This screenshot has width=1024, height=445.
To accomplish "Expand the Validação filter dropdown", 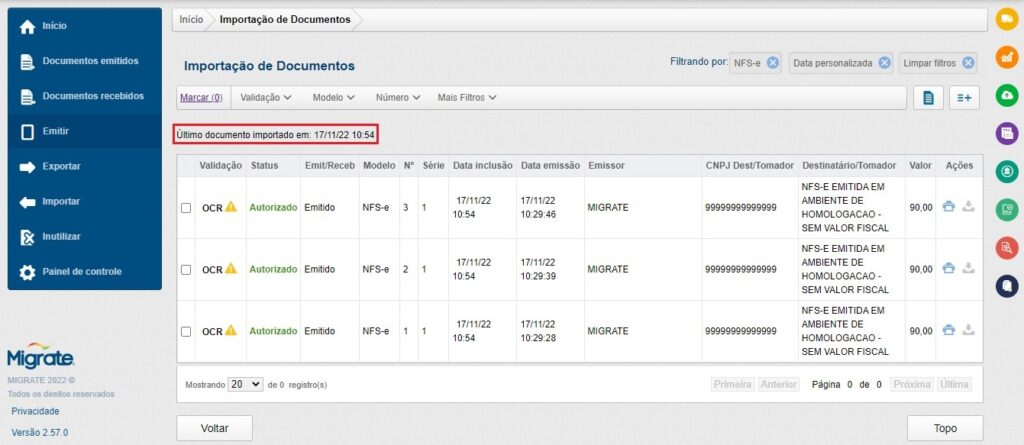I will (x=266, y=98).
